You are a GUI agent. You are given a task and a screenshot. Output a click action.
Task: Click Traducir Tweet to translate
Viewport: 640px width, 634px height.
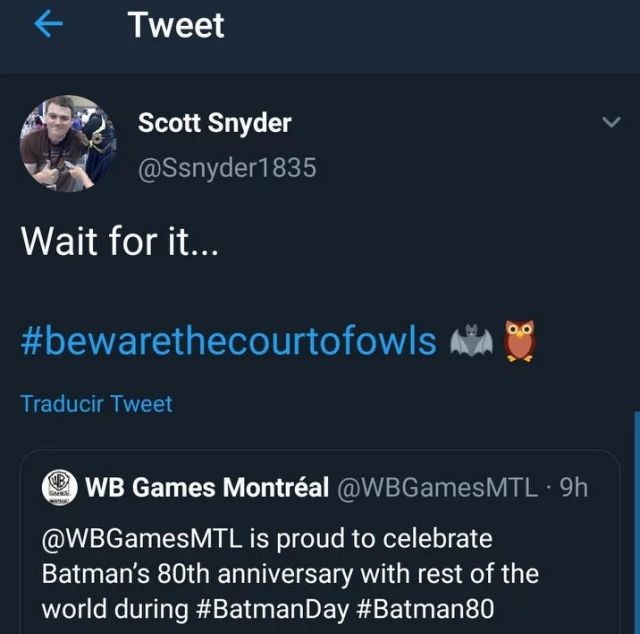96,404
